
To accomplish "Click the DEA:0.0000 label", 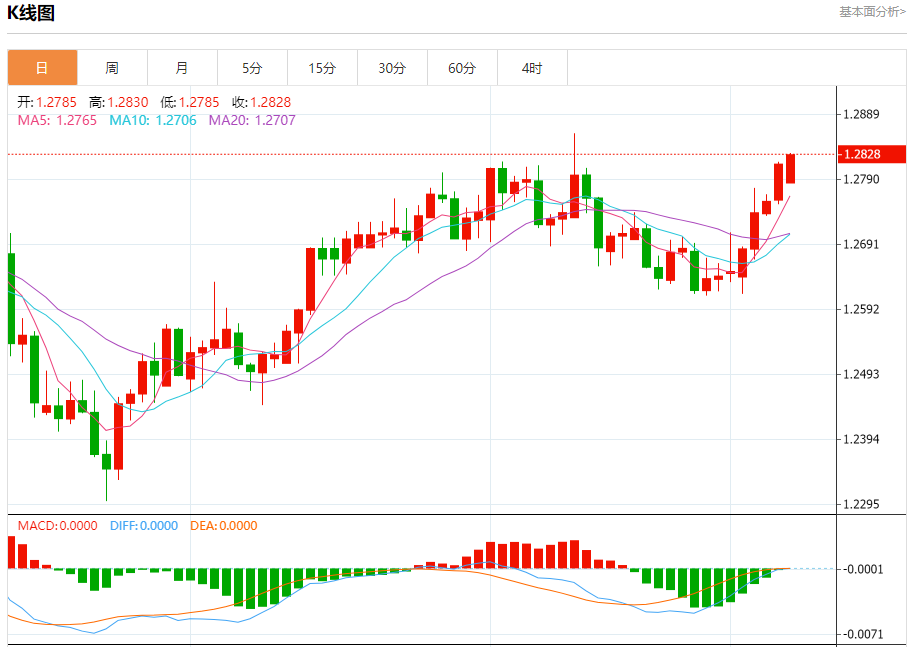I will [x=224, y=526].
